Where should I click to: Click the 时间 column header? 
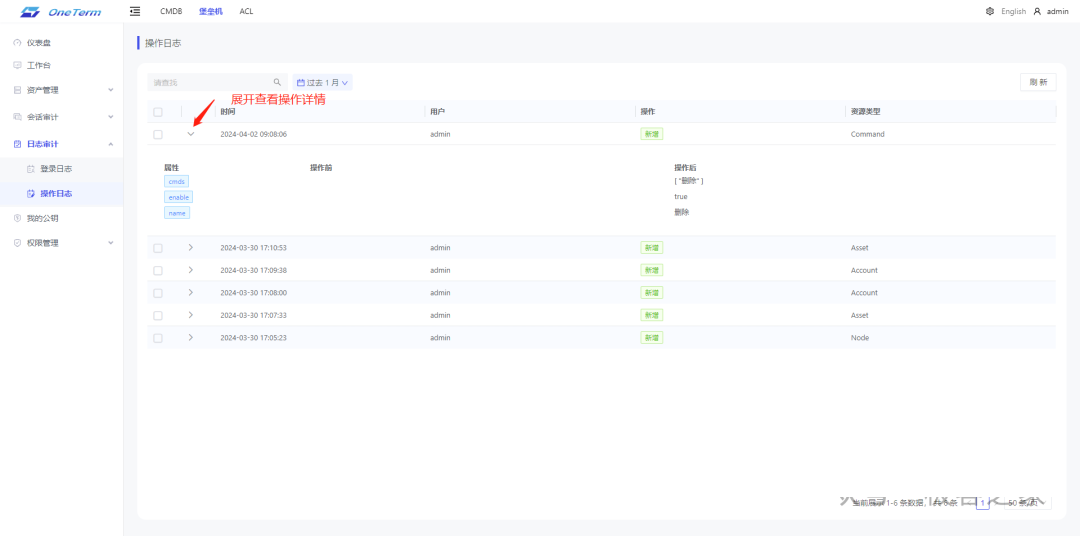(227, 112)
